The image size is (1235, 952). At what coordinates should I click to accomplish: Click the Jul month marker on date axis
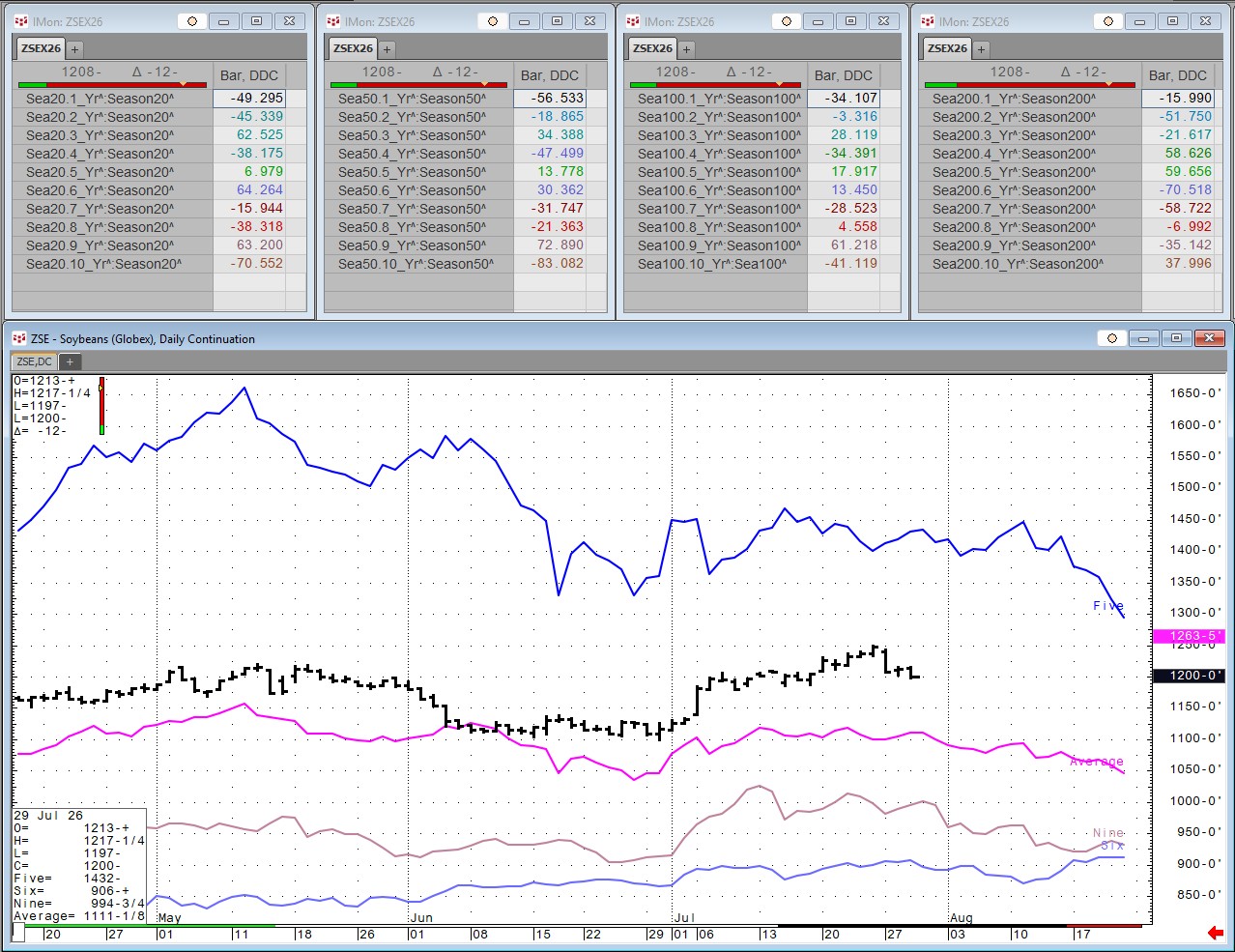(684, 918)
